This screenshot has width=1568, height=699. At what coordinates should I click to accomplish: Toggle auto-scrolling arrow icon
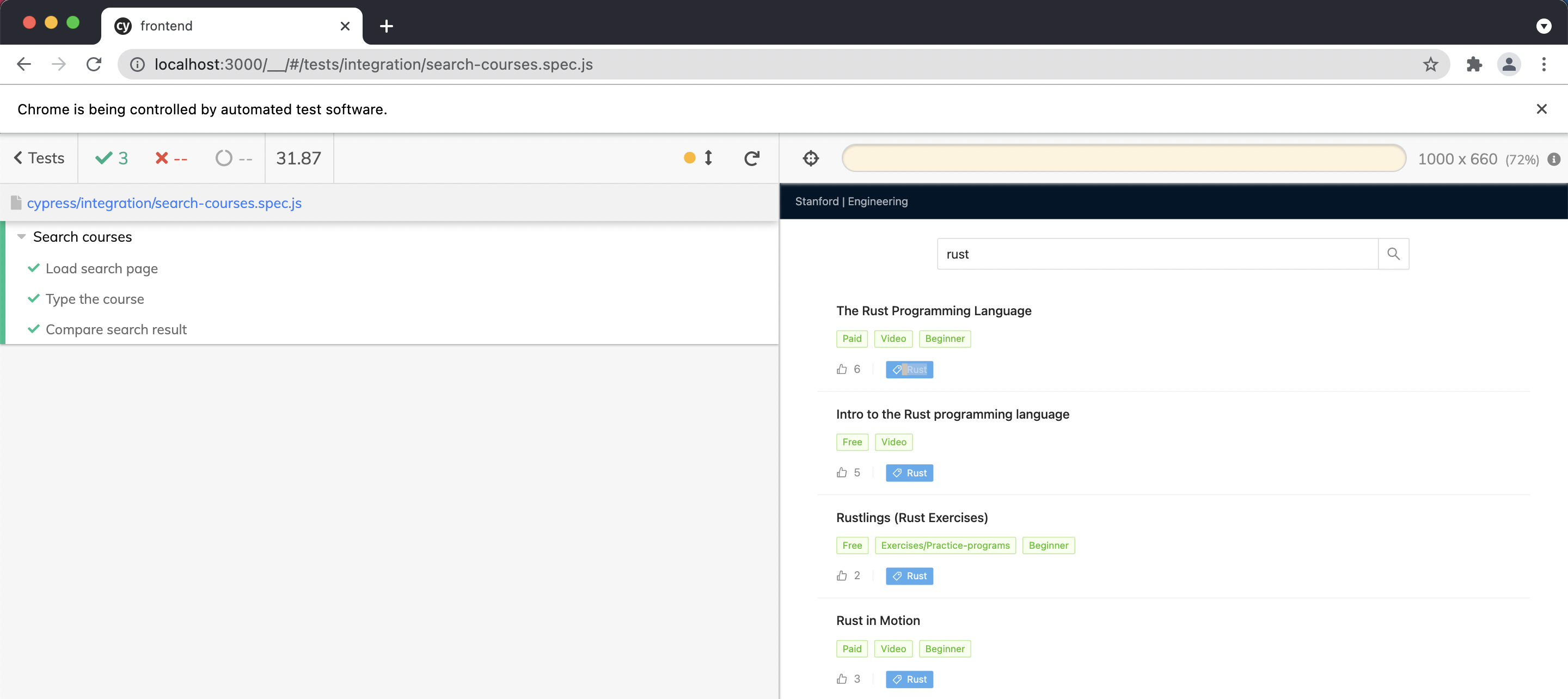708,158
